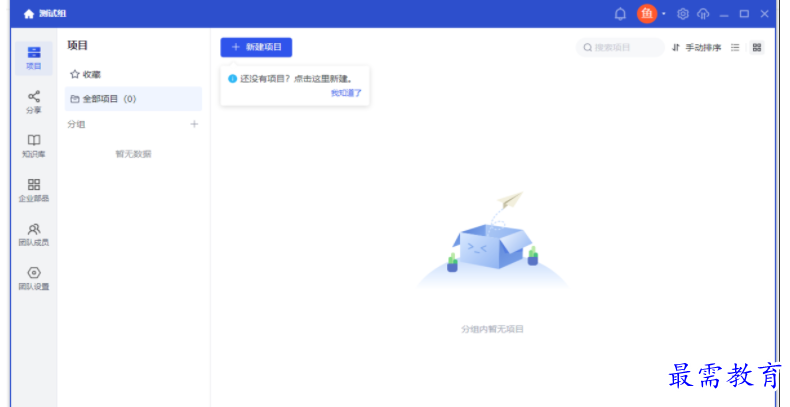Select 全部项目 (0) entry
The width and height of the screenshot is (790, 407).
click(133, 99)
